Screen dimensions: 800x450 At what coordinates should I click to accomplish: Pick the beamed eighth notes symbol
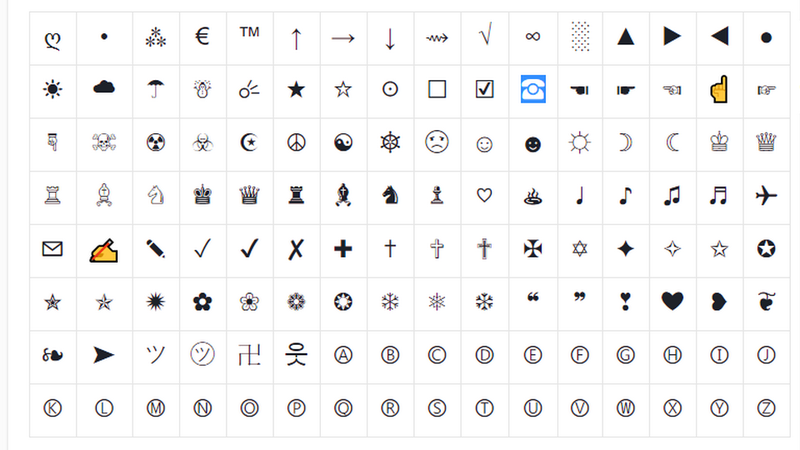coord(672,195)
